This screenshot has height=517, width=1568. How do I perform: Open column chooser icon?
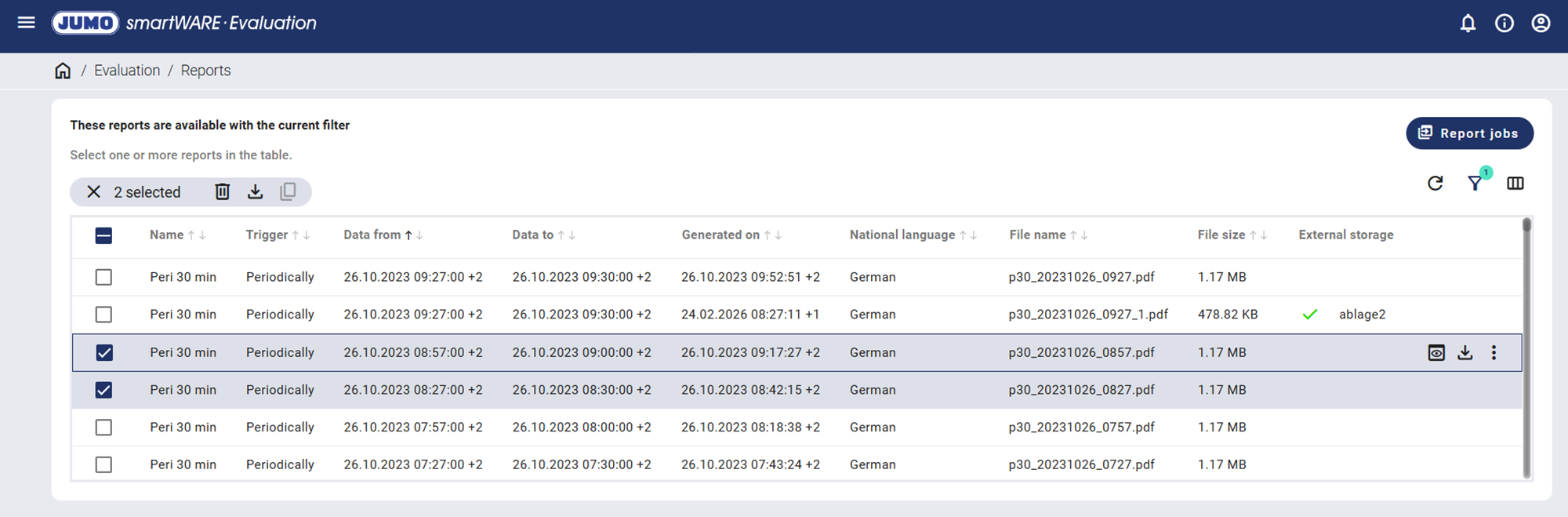click(1515, 184)
